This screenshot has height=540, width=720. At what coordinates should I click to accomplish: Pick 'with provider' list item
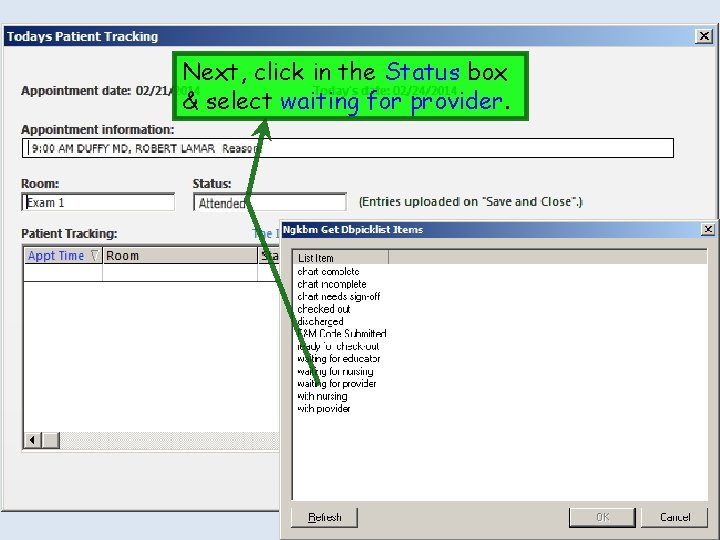323,408
